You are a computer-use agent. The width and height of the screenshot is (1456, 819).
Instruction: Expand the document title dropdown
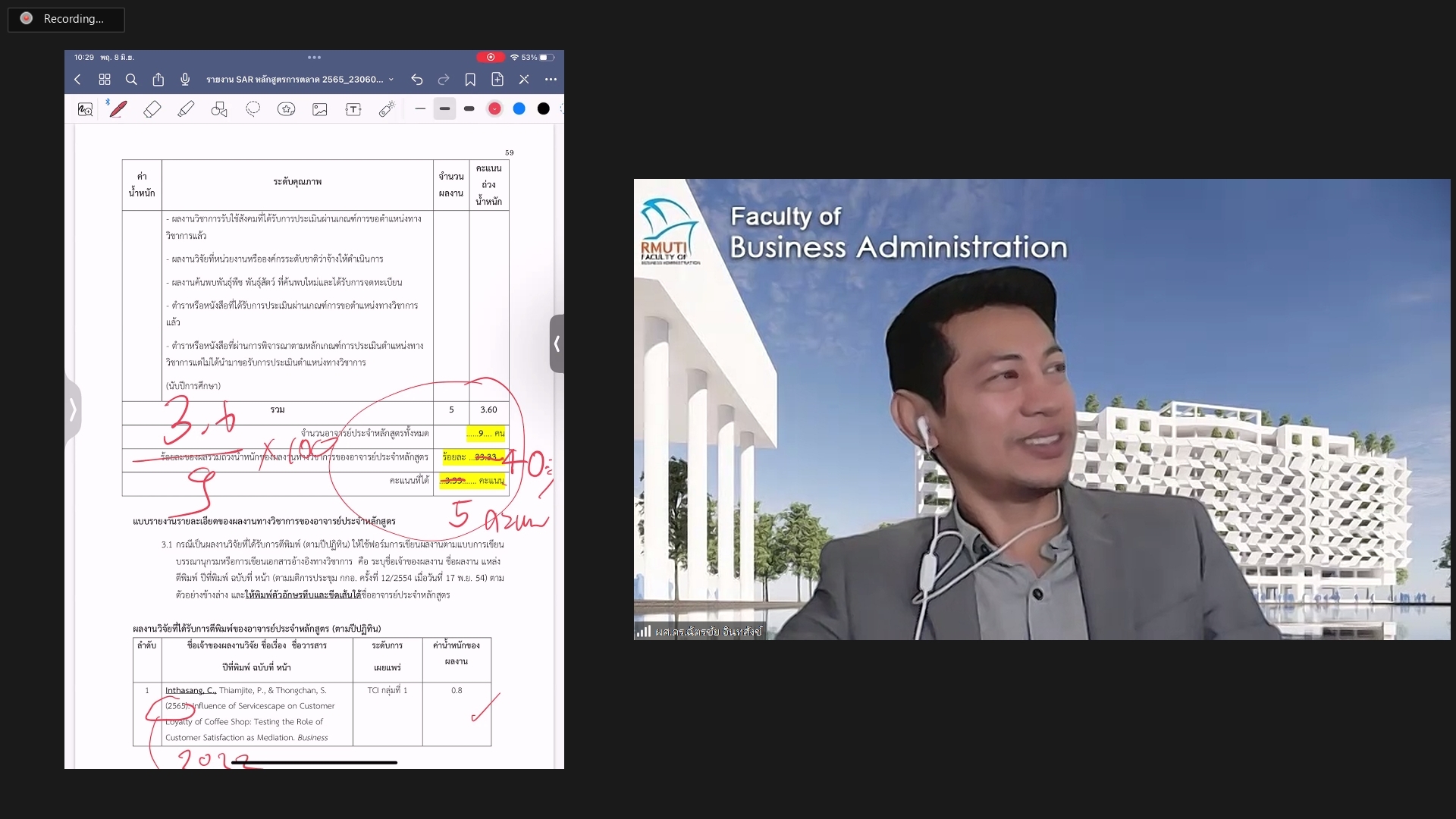coord(391,80)
